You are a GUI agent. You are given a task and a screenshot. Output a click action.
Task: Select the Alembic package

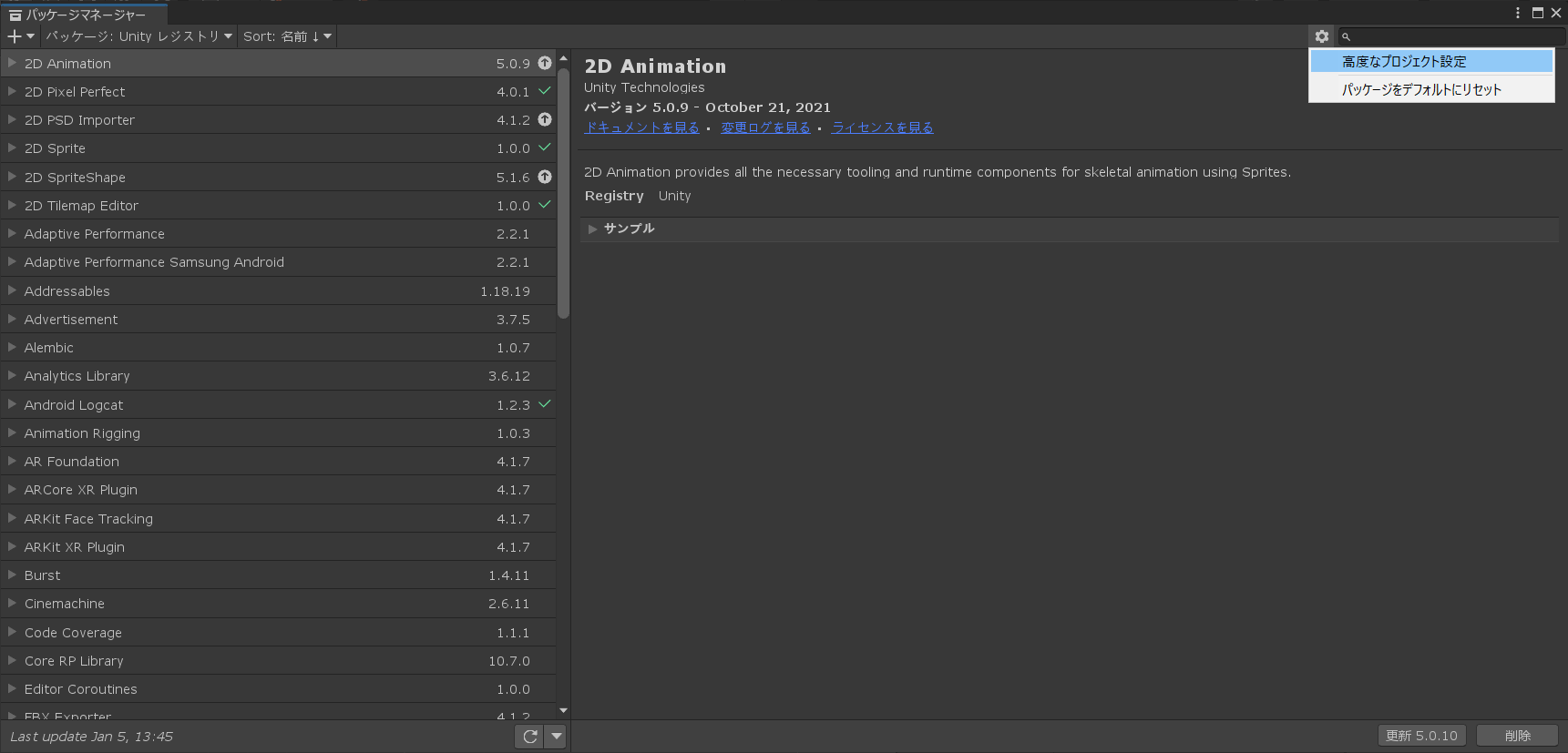click(278, 347)
